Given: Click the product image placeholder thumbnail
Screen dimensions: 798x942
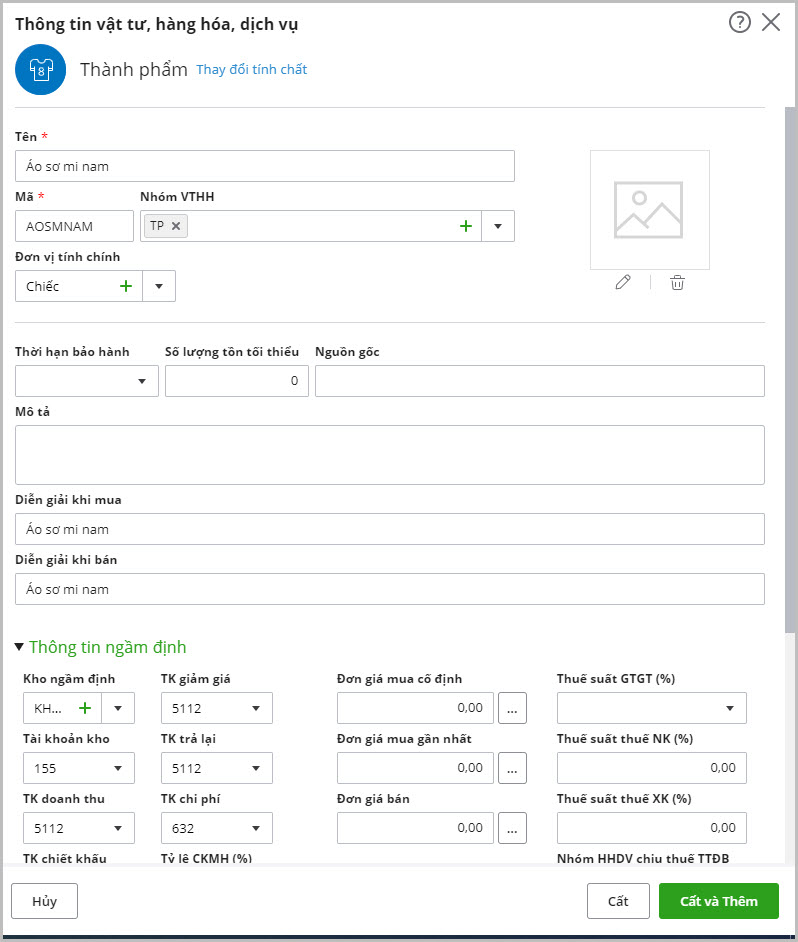Looking at the screenshot, I should (x=649, y=209).
